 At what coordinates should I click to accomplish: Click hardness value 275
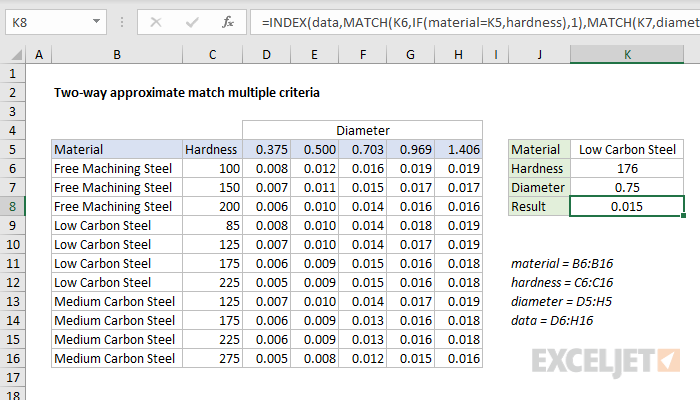click(212, 358)
